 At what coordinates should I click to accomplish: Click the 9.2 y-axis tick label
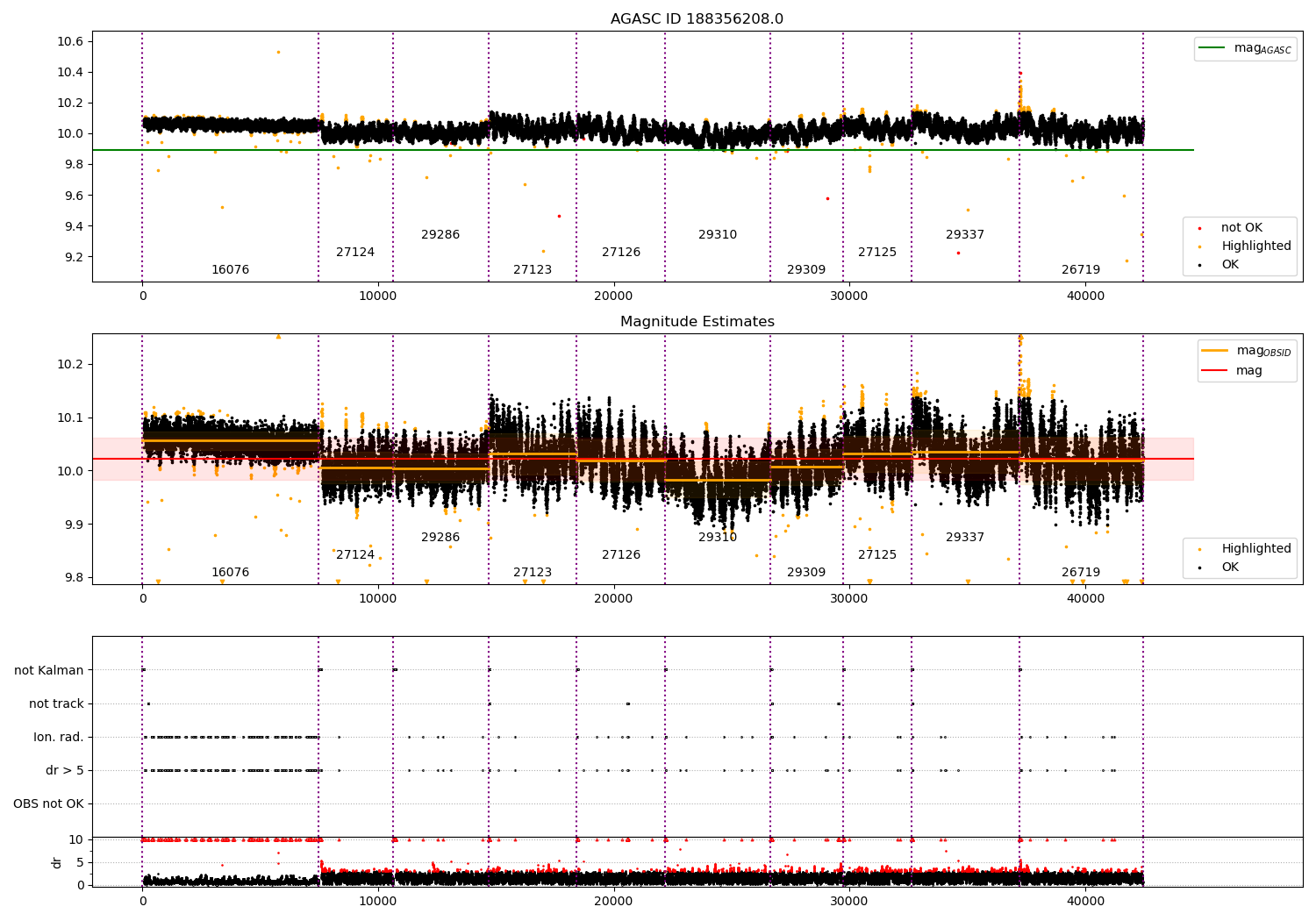73,258
